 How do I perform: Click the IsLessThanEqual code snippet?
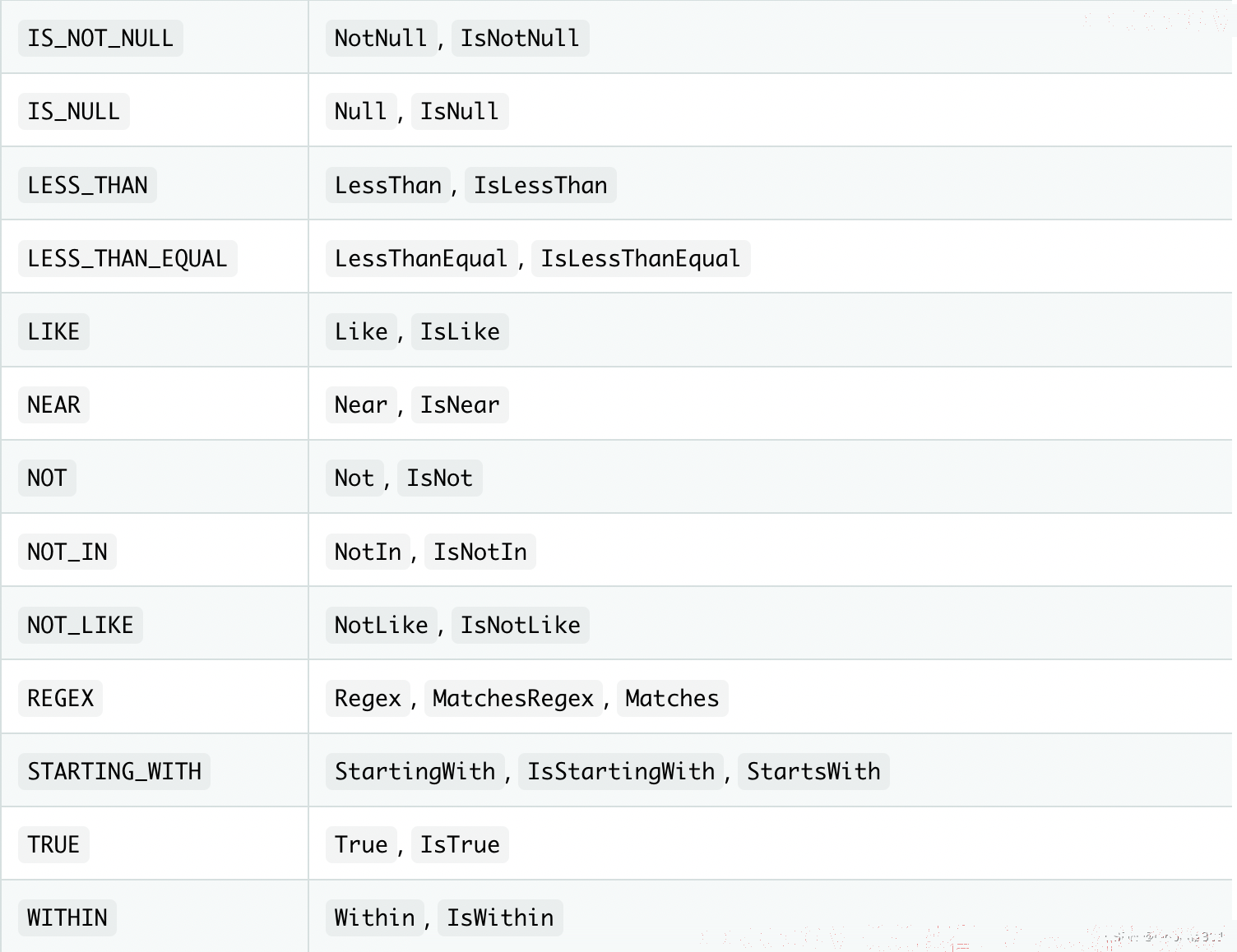(x=641, y=258)
